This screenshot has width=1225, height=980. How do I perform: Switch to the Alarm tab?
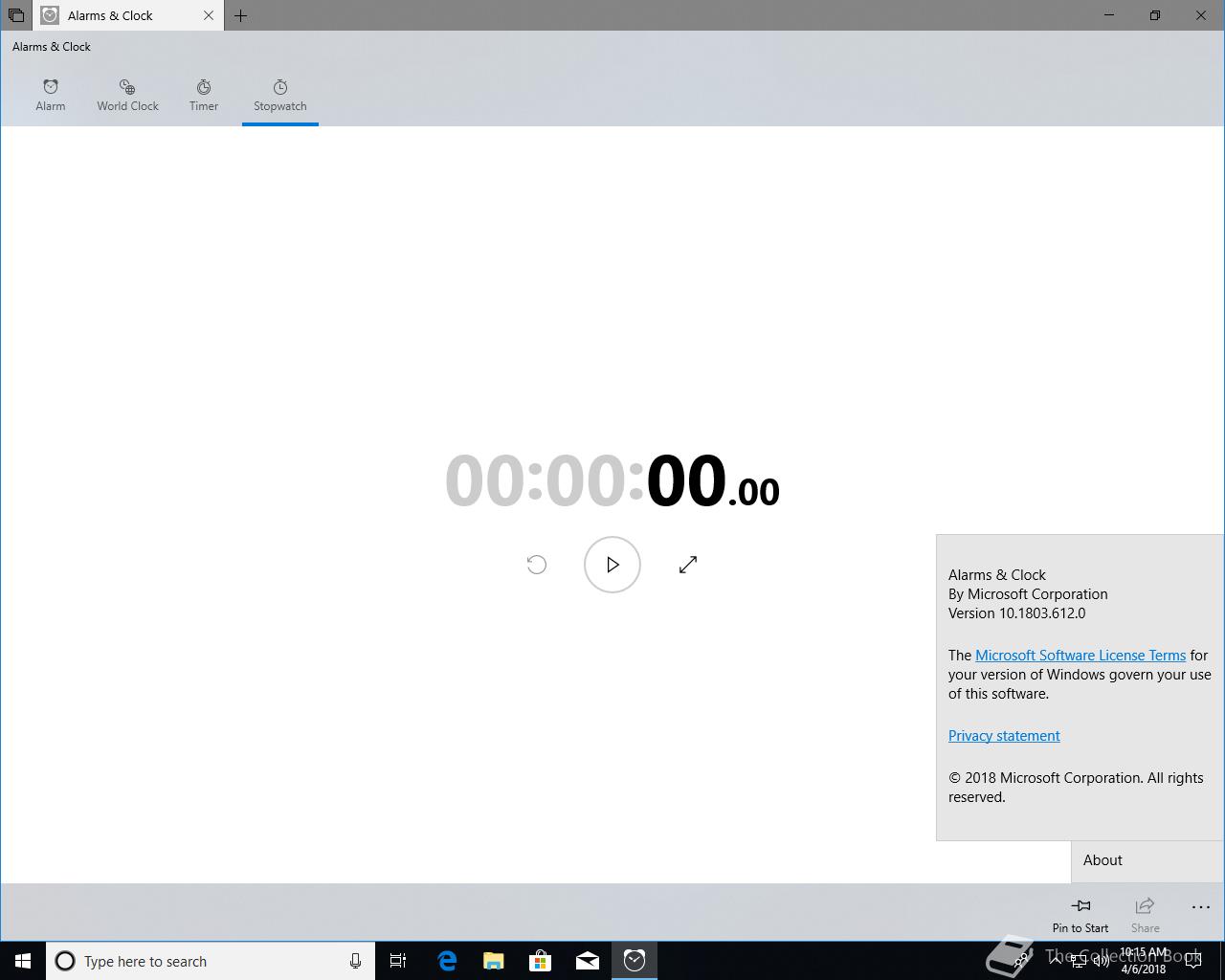tap(51, 96)
